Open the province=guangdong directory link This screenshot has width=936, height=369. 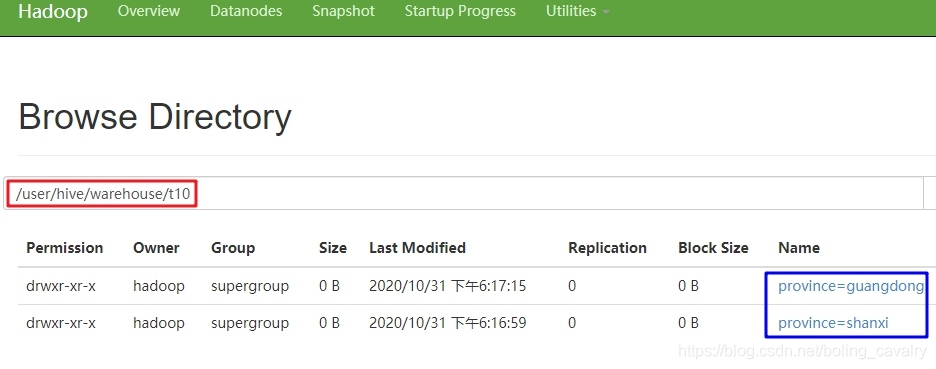coord(851,286)
